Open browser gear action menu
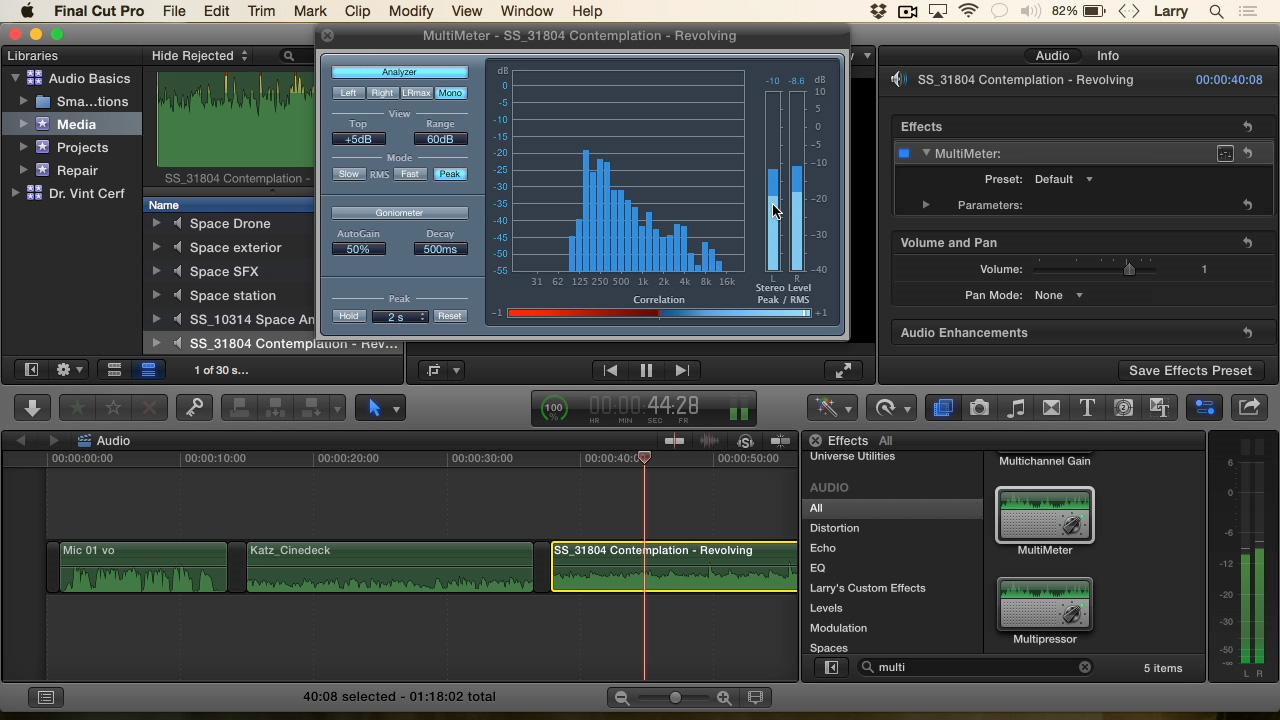The height and width of the screenshot is (720, 1280). [x=70, y=370]
